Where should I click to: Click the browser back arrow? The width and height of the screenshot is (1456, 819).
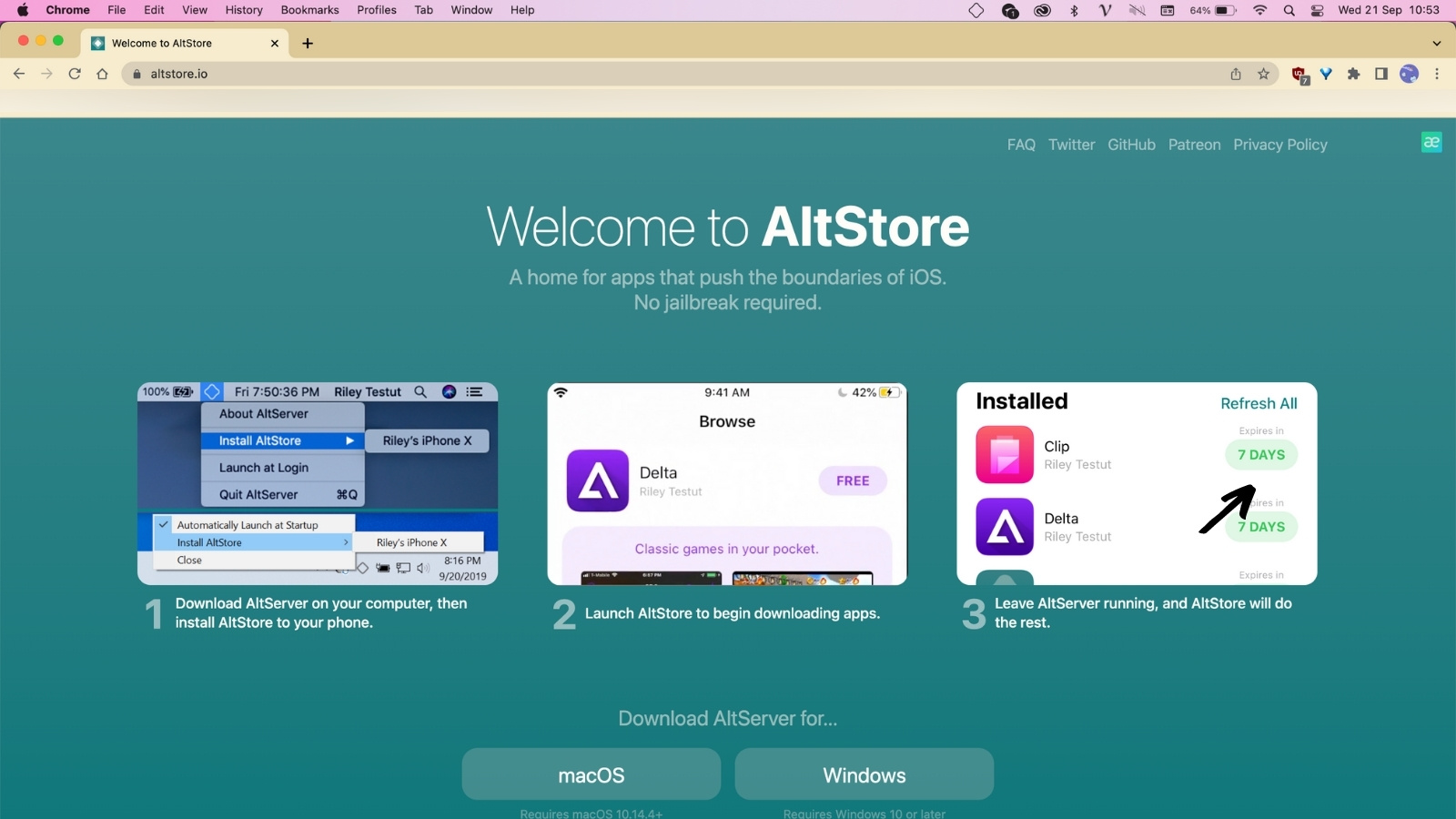coord(19,74)
